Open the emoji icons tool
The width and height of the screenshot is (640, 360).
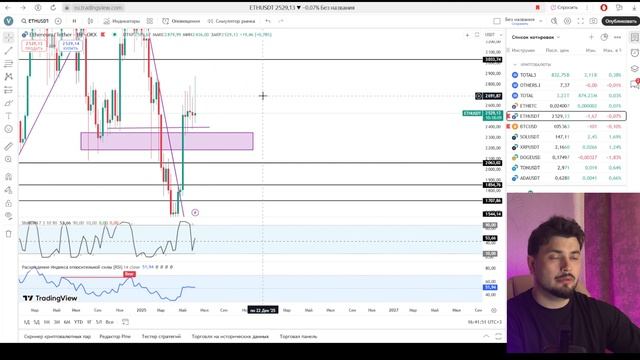(9, 129)
